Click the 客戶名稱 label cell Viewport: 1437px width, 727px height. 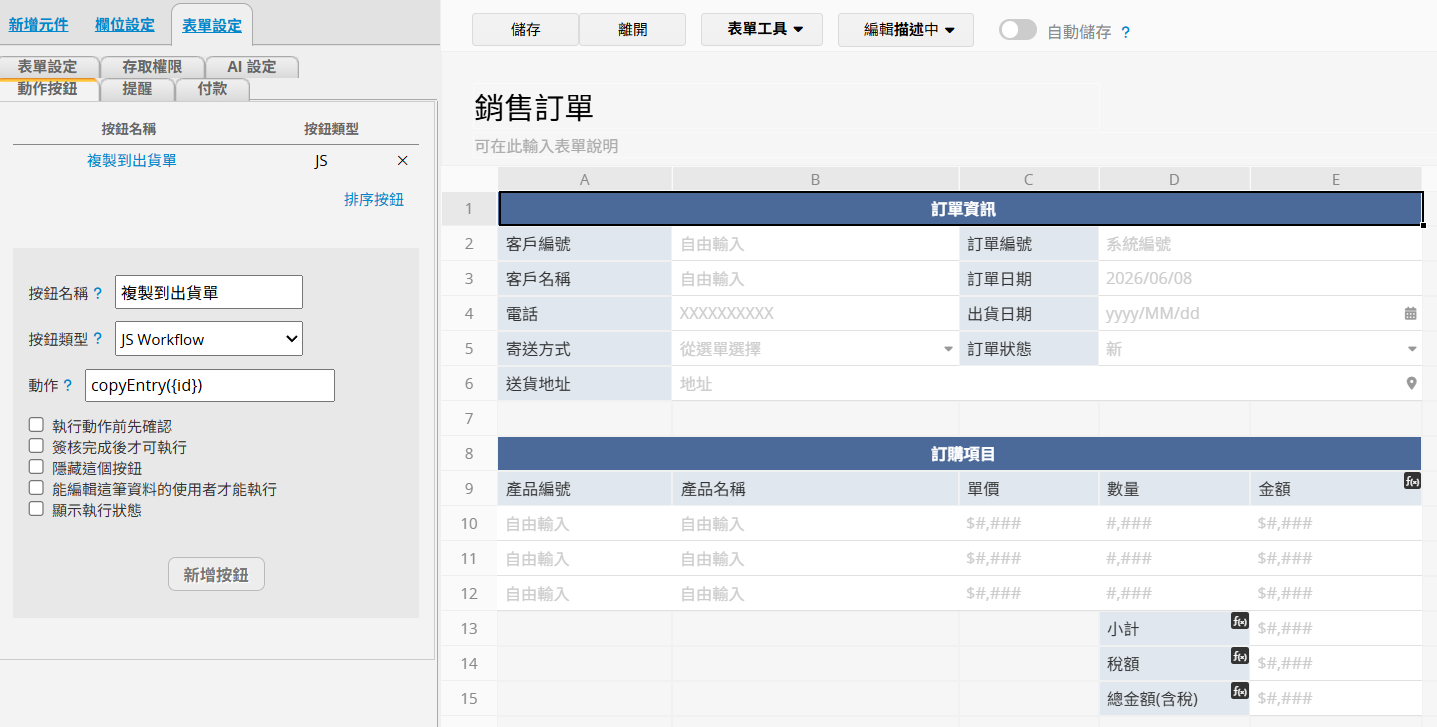(585, 279)
